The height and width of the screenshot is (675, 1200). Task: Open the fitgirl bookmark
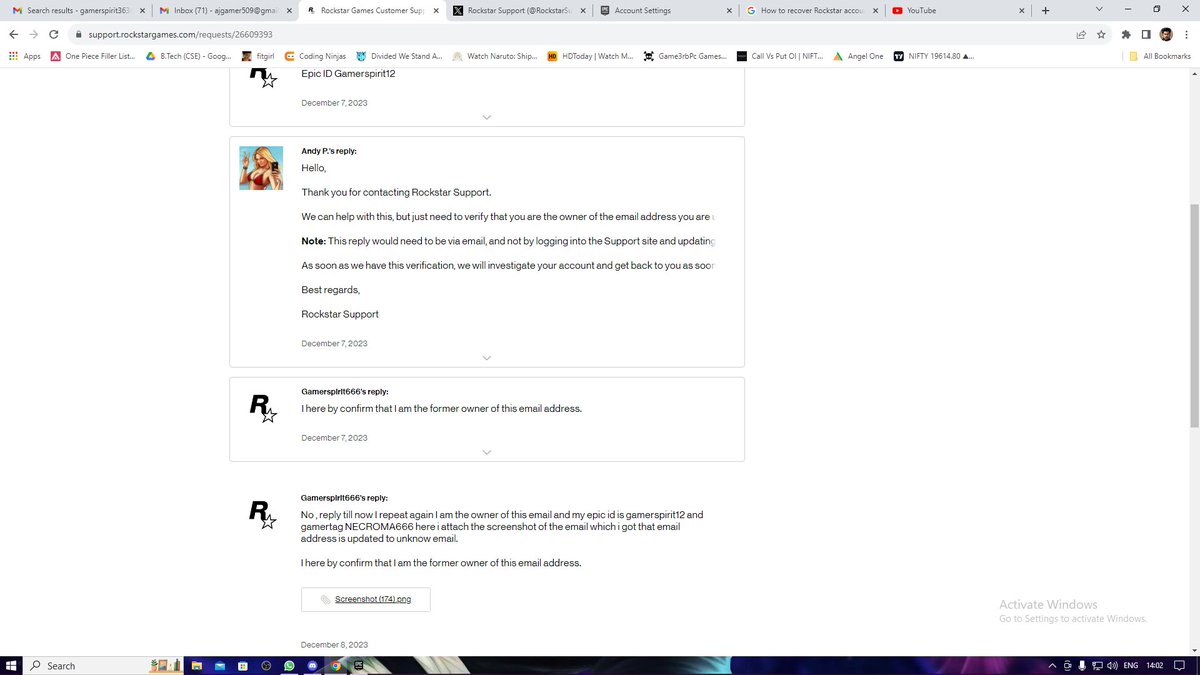259,56
